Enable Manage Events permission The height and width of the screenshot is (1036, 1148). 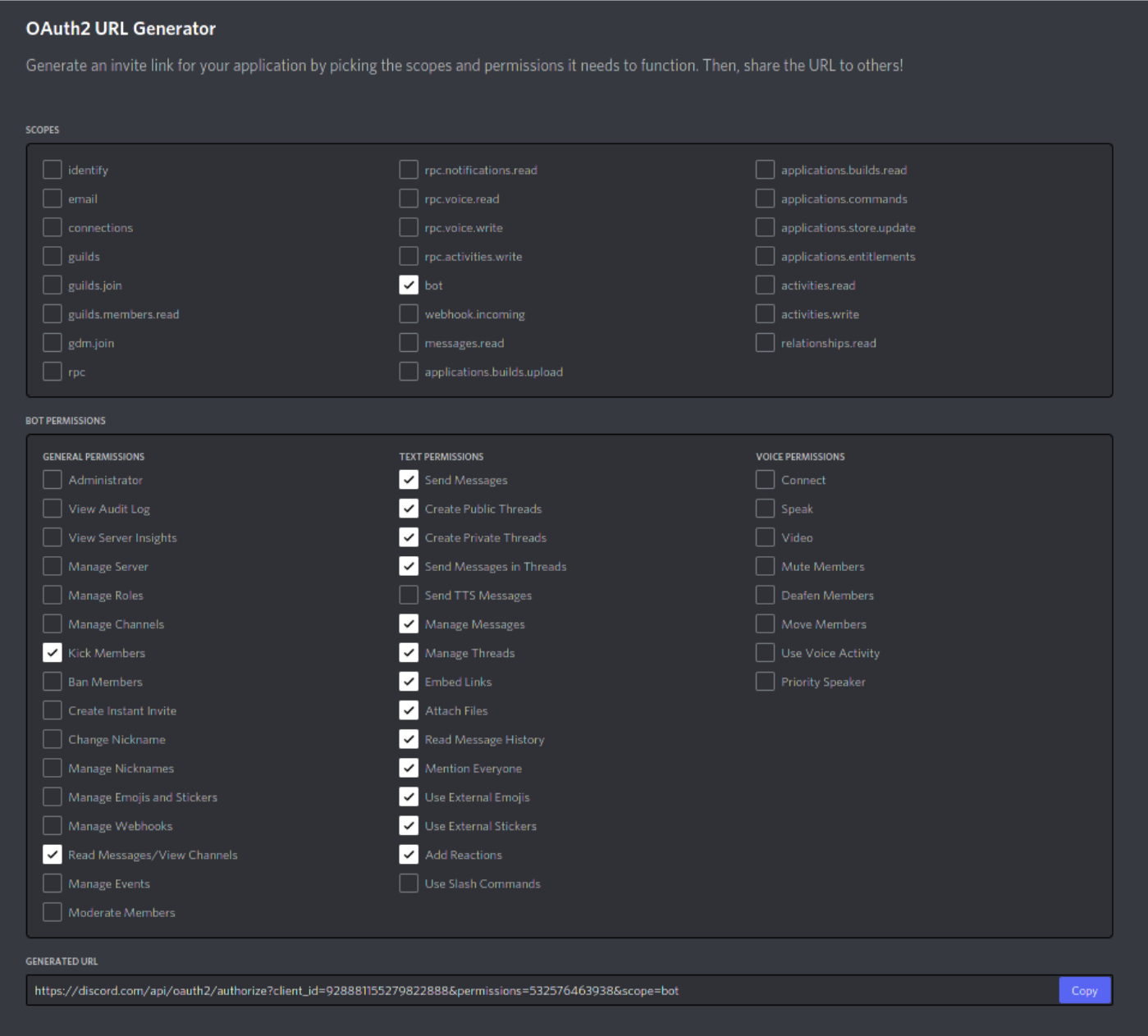pos(53,883)
